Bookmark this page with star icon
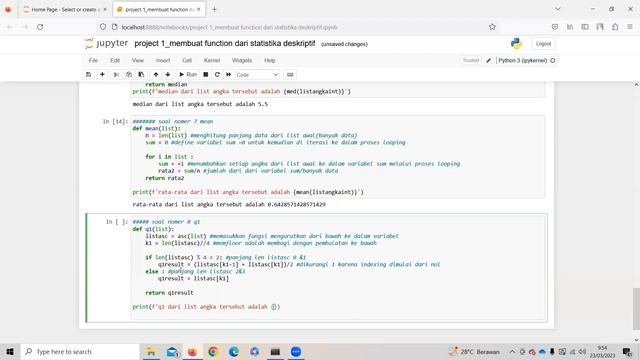The image size is (640, 360). tap(492, 27)
